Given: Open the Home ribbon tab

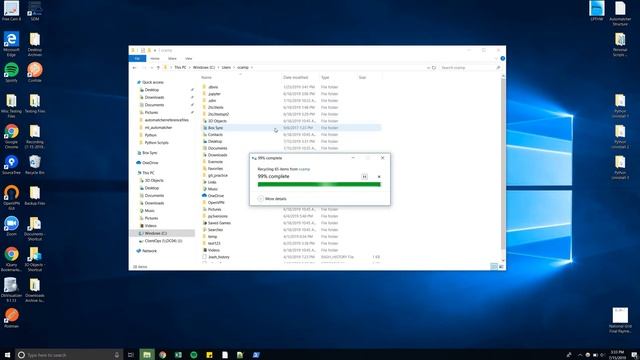Looking at the screenshot, I should 155,58.
